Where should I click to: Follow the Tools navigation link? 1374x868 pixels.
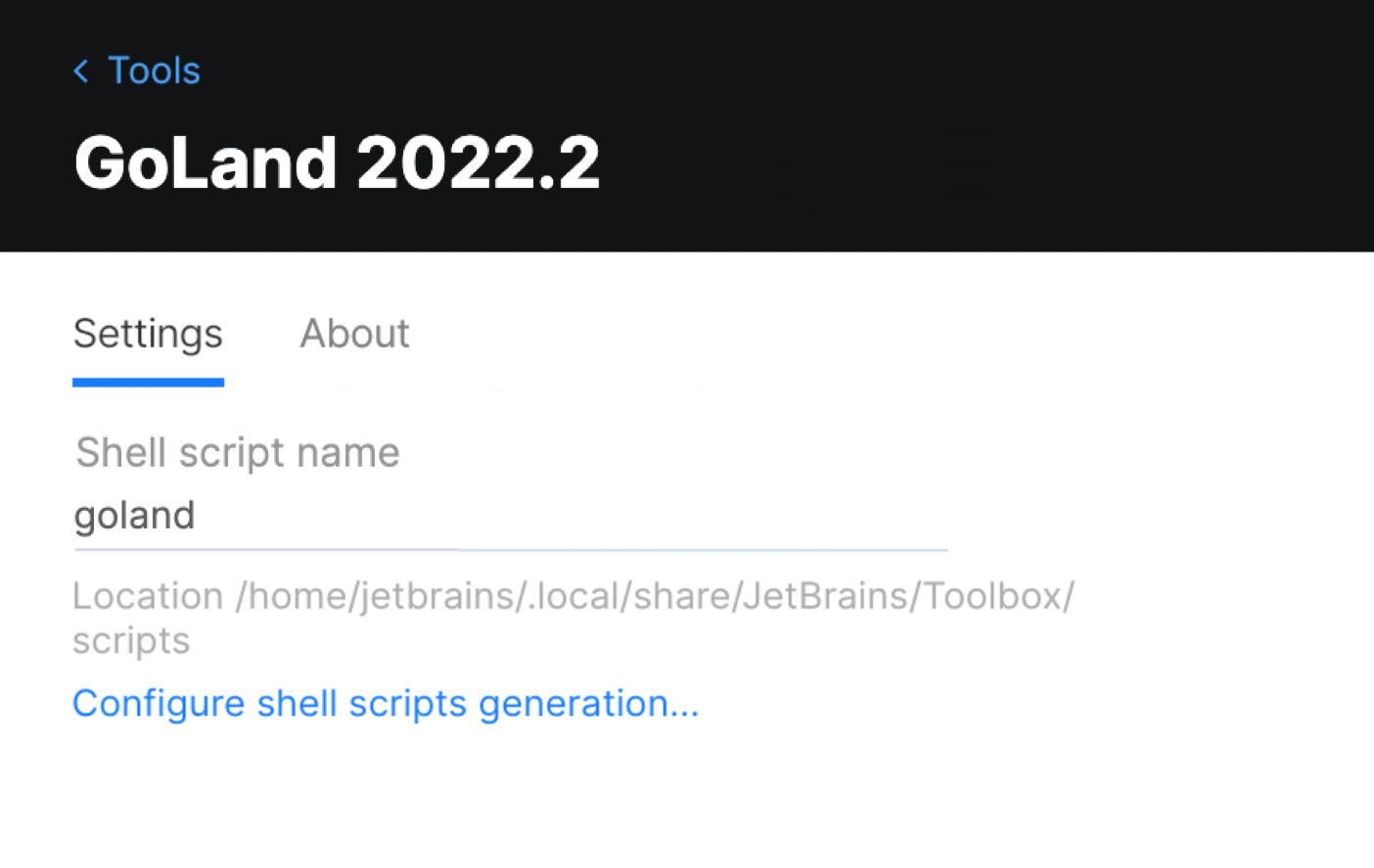click(154, 70)
